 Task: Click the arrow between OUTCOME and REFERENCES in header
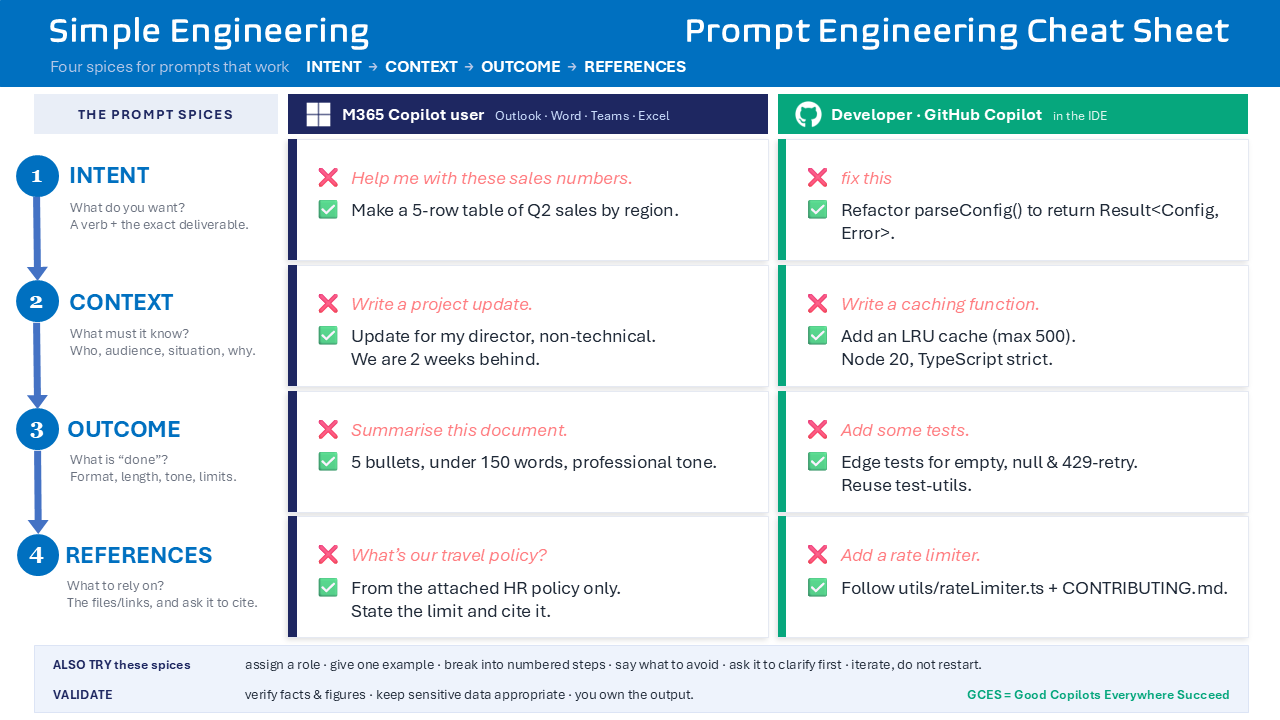572,67
